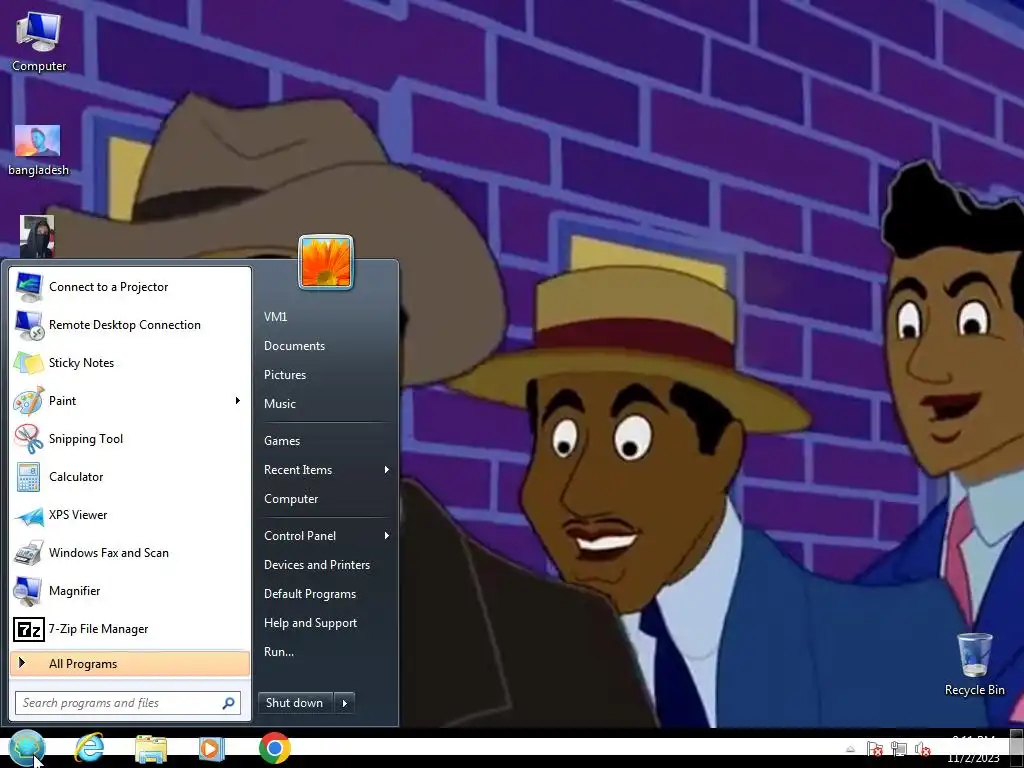
Task: Click the Start orb button
Action: point(27,748)
